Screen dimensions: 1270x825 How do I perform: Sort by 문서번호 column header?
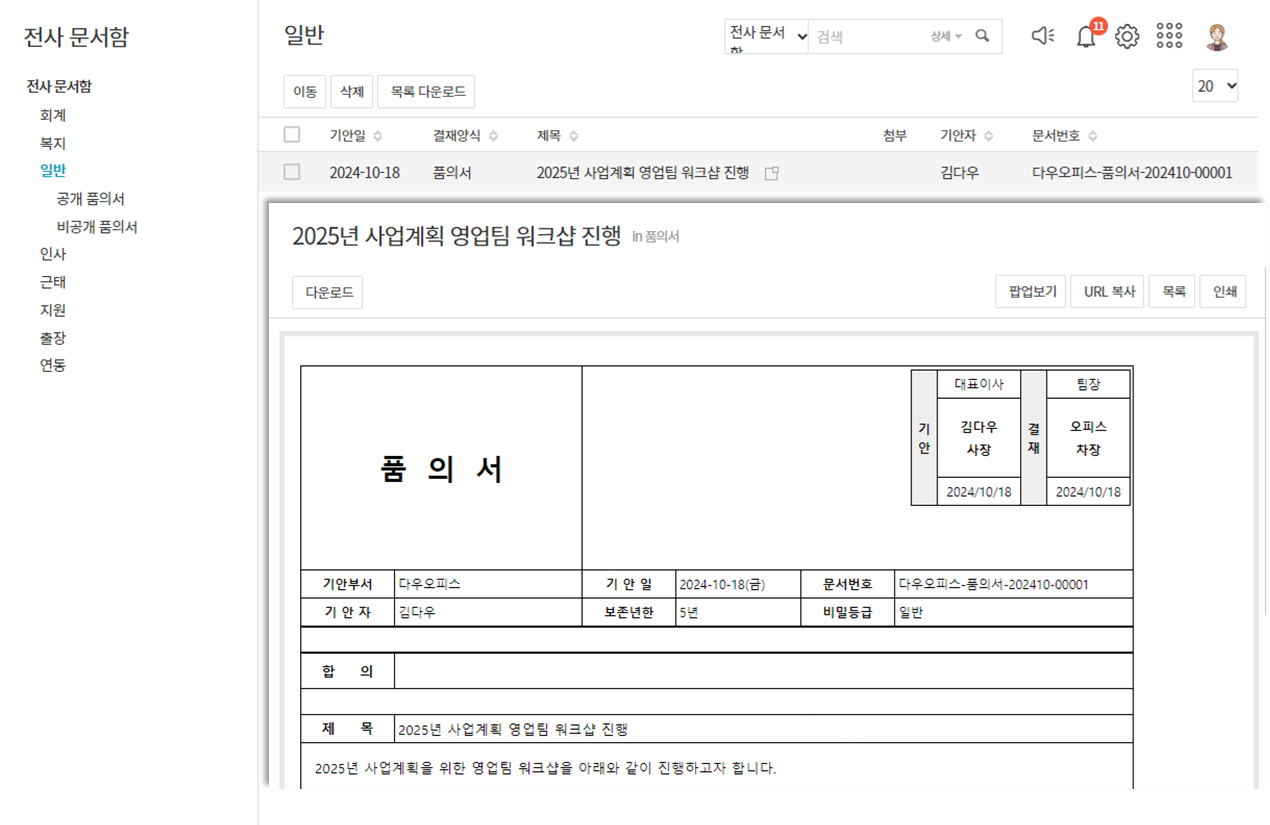[1064, 136]
